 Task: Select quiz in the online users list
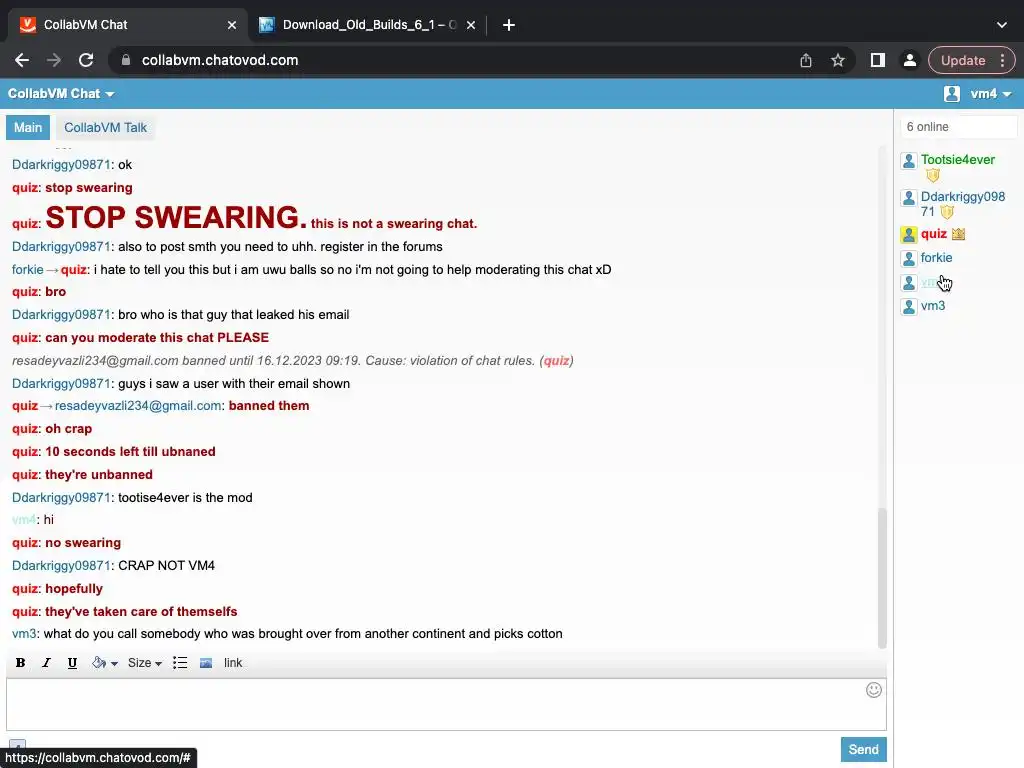coord(933,234)
